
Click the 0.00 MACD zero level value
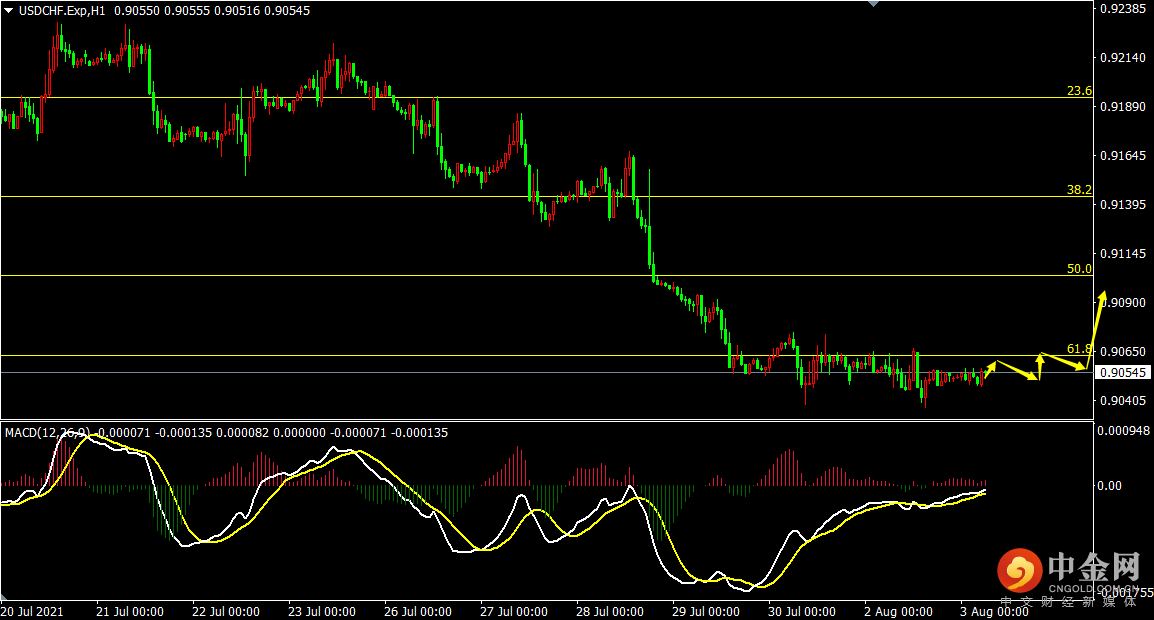tap(1109, 486)
